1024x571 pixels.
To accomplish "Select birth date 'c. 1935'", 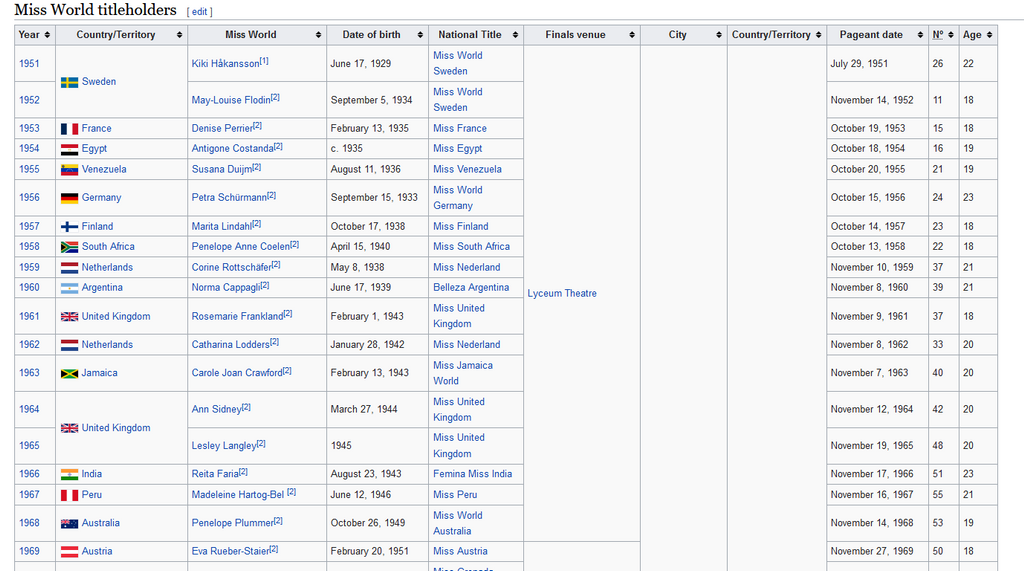I will [x=346, y=148].
